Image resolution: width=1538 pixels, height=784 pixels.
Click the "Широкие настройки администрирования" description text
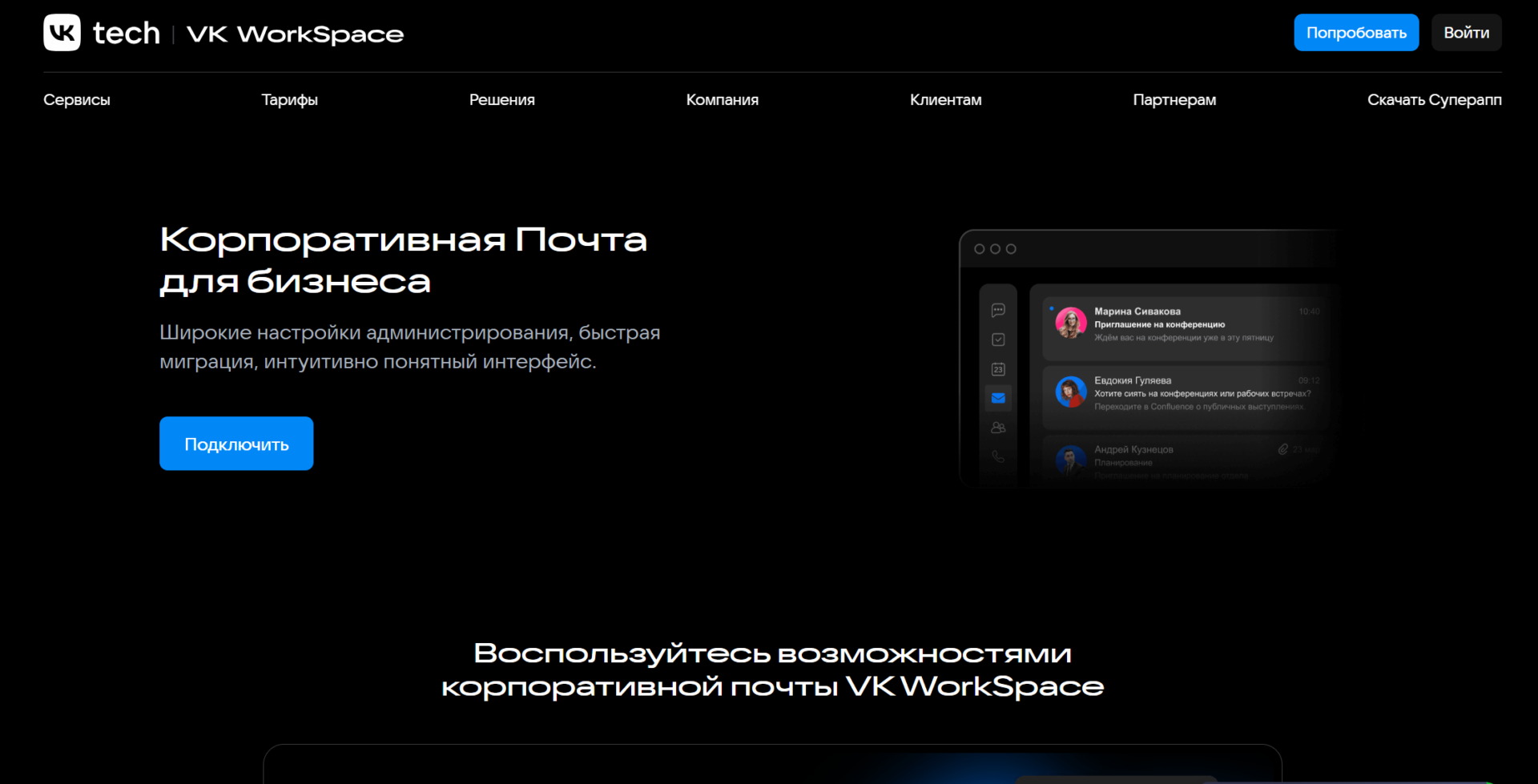(410, 347)
